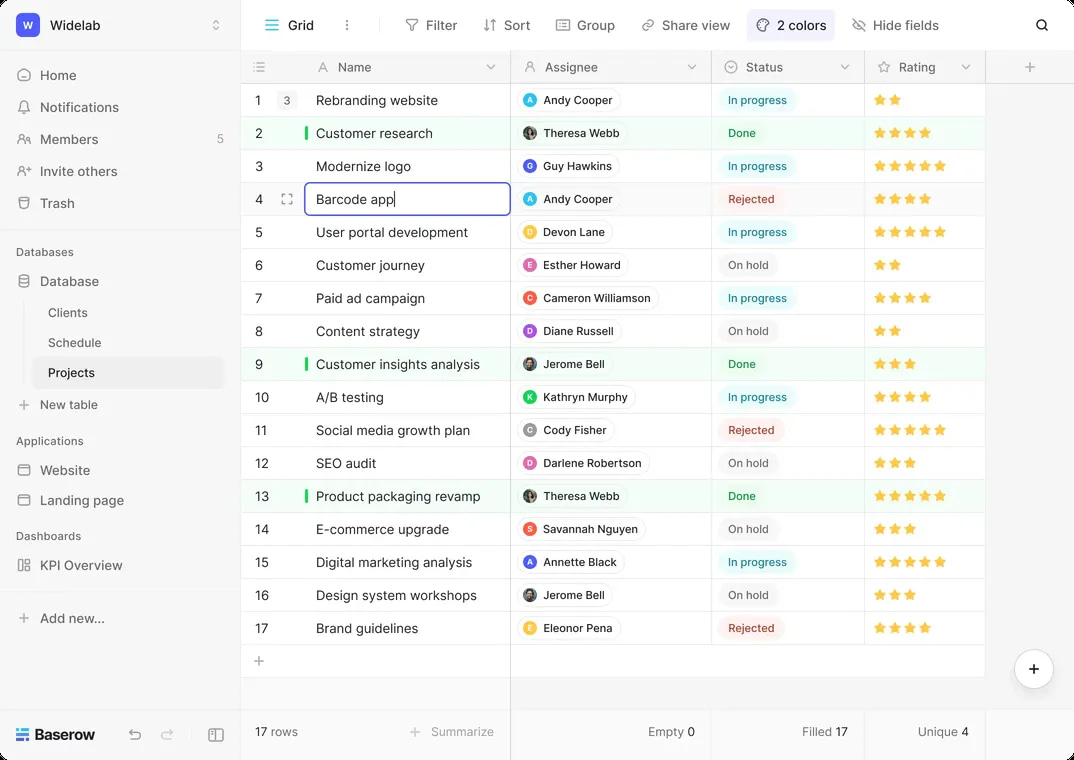
Task: Open the Widelab workspace switcher
Action: click(x=120, y=26)
